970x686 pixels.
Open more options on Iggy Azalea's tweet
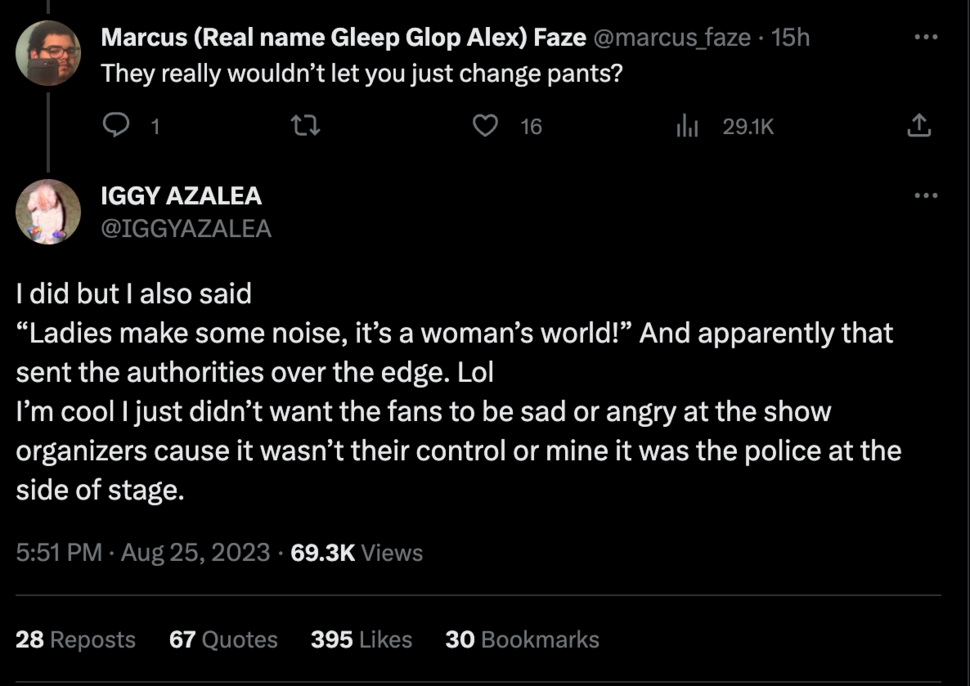coord(926,195)
